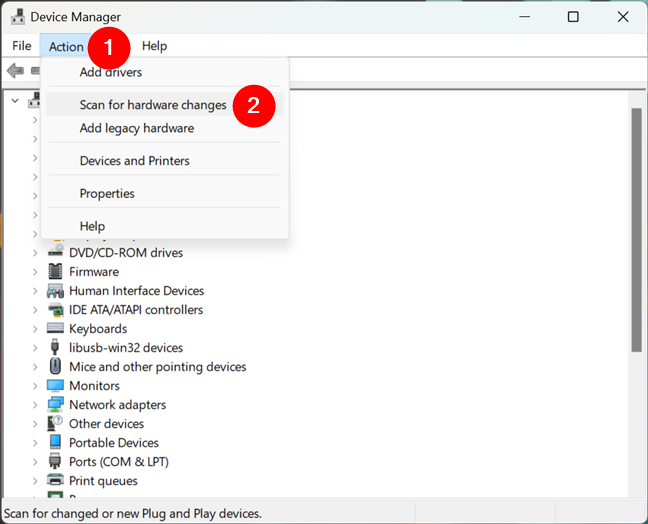Maximize the Device Manager window
The height and width of the screenshot is (524, 648).
click(573, 17)
